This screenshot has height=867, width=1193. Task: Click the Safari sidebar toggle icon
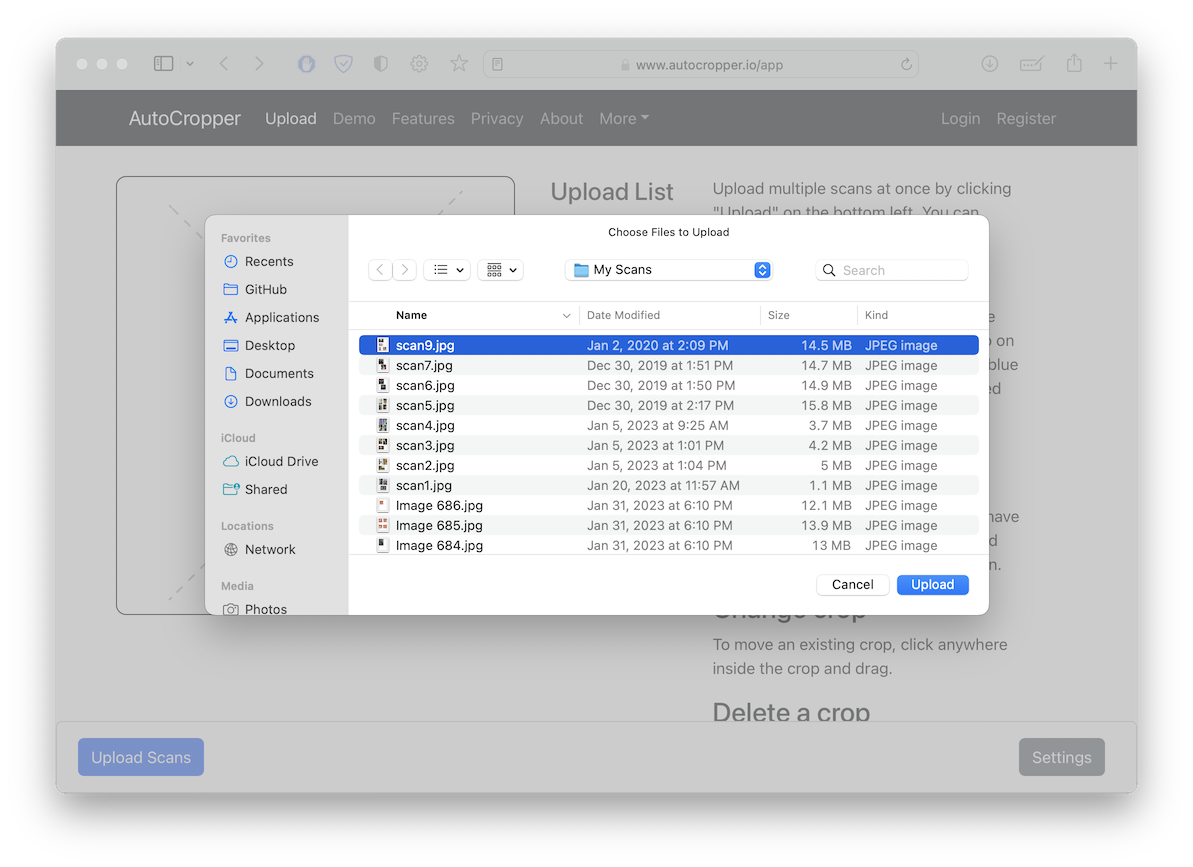(164, 64)
